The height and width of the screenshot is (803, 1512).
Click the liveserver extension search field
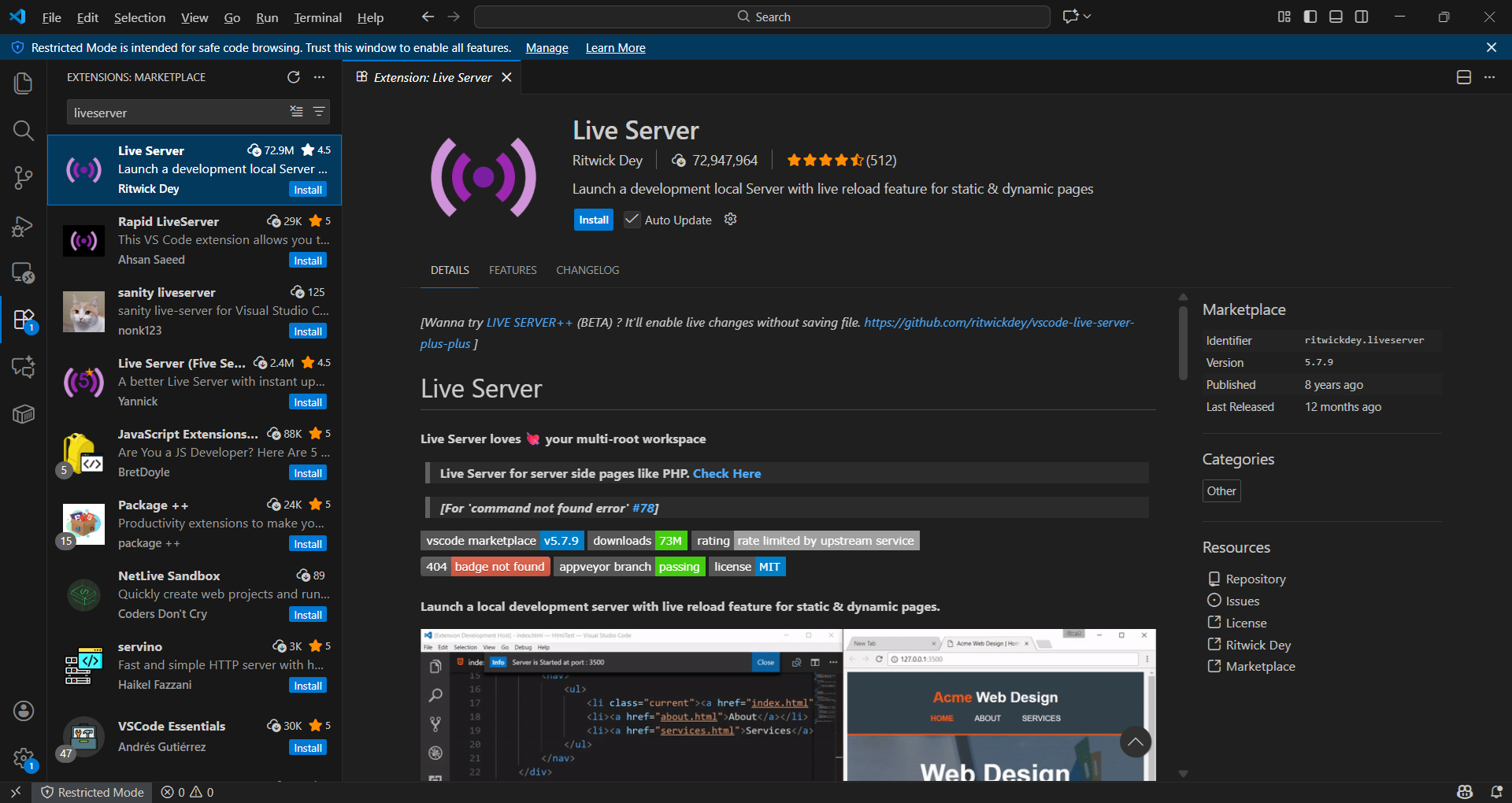pos(177,113)
